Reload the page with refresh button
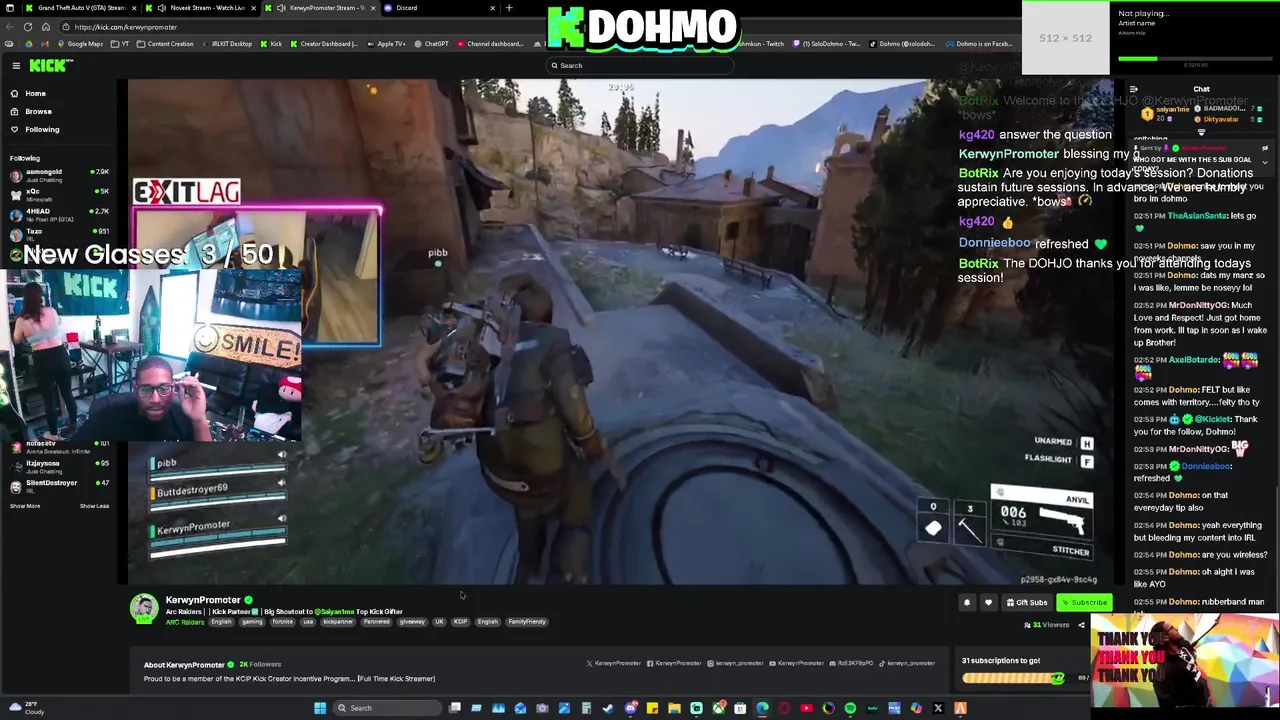This screenshot has width=1280, height=720. point(28,27)
